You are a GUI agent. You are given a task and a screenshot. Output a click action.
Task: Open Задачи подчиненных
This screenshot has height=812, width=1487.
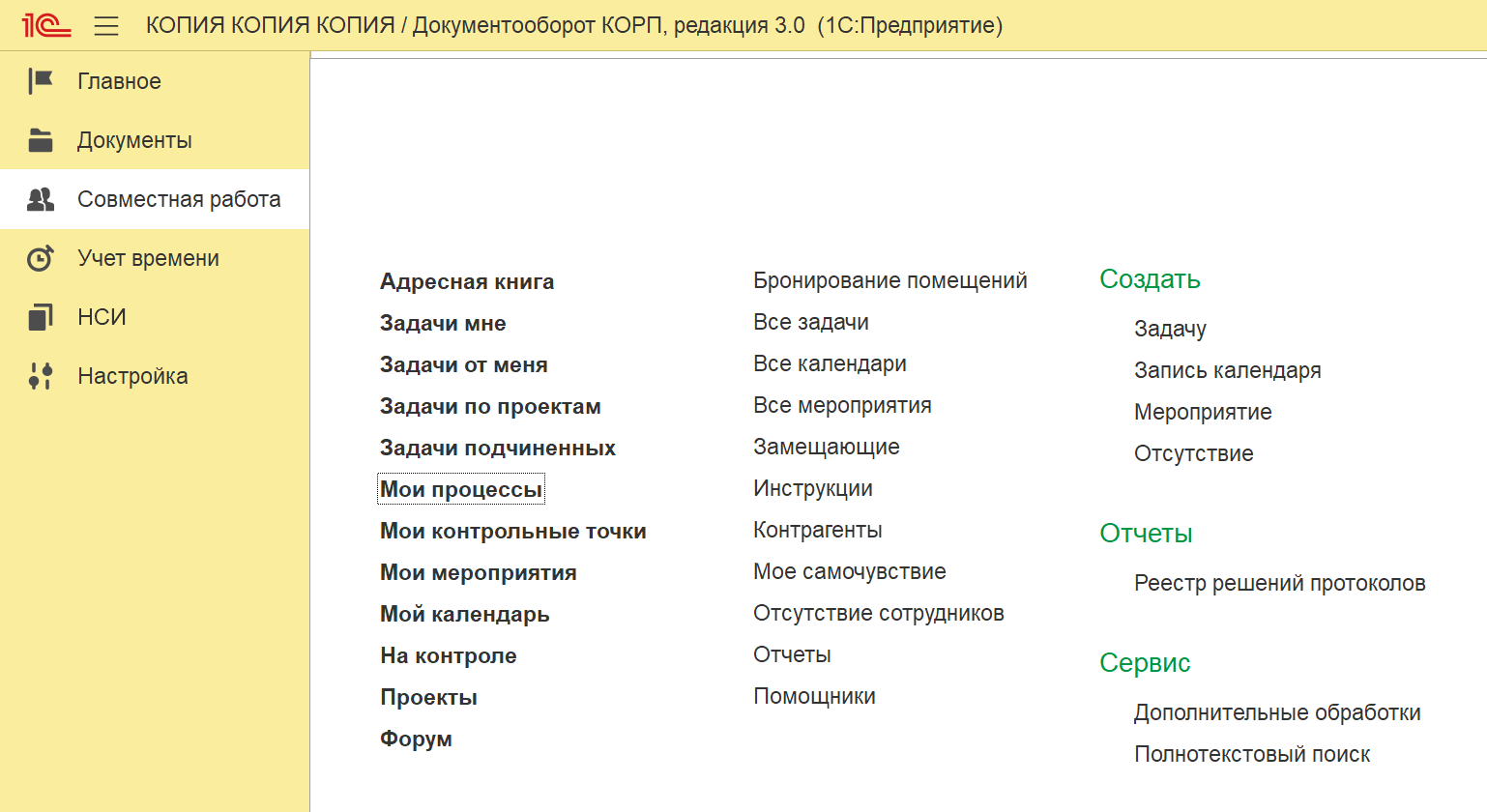tap(498, 448)
